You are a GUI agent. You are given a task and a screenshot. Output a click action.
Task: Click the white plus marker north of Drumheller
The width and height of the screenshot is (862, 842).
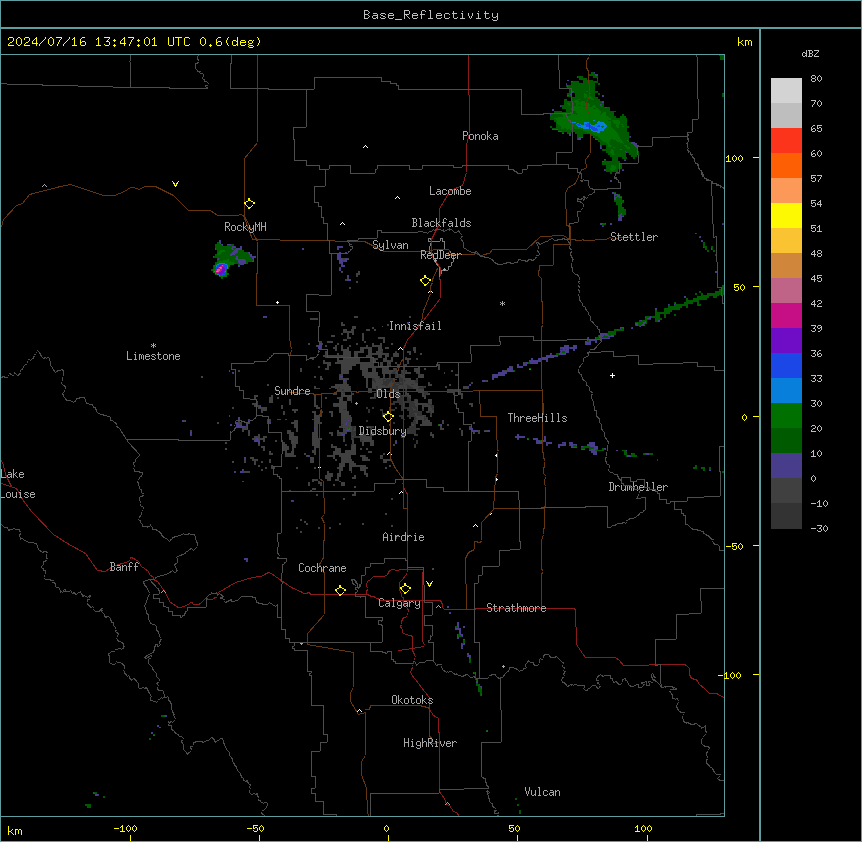(612, 375)
